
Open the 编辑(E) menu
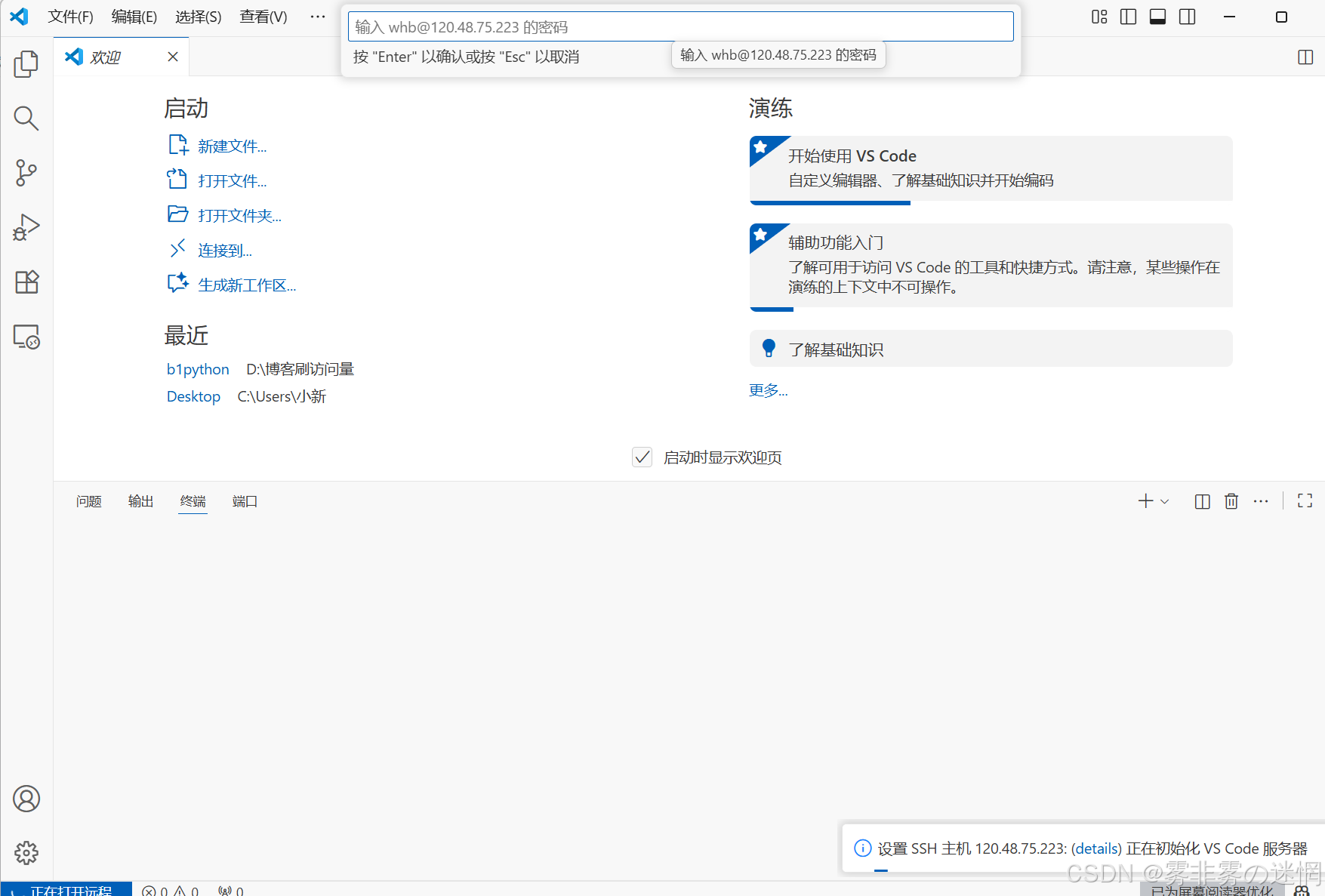(134, 17)
